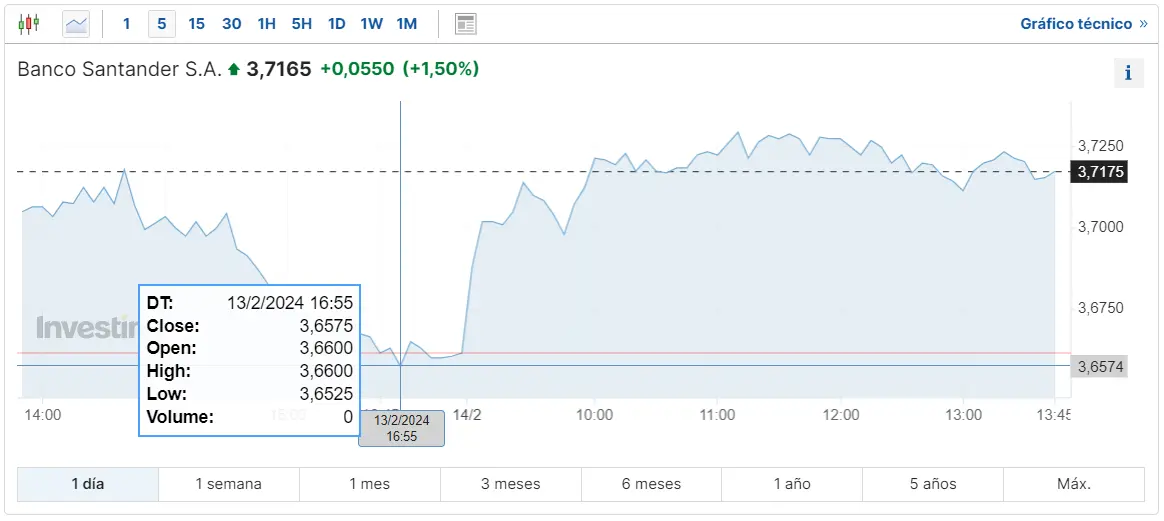Set interval to 1 minute
The height and width of the screenshot is (521, 1164).
coord(126,24)
